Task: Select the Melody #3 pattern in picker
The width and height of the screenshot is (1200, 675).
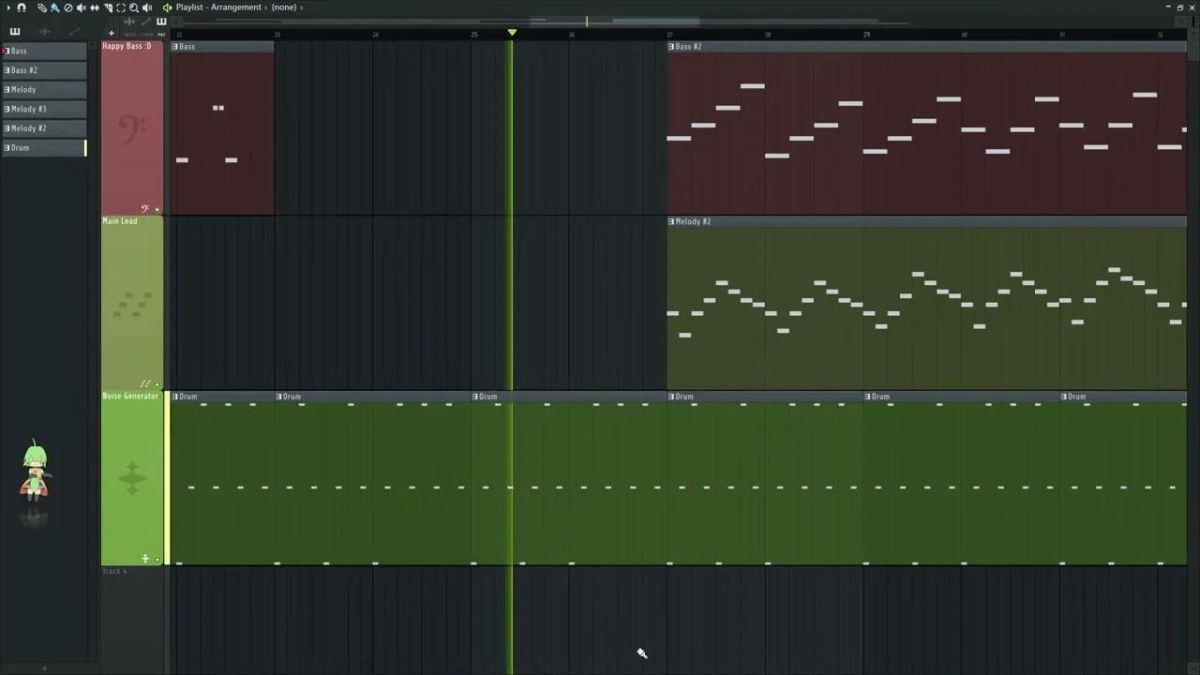Action: (44, 109)
